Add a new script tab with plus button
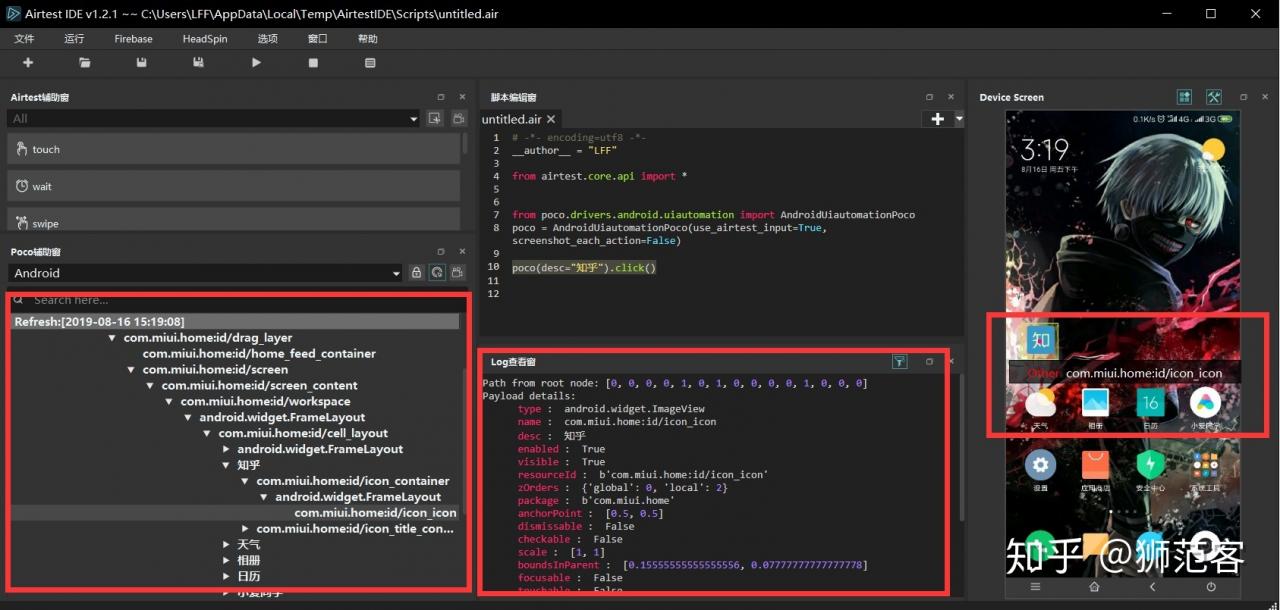The width and height of the screenshot is (1280, 610). (x=937, y=119)
